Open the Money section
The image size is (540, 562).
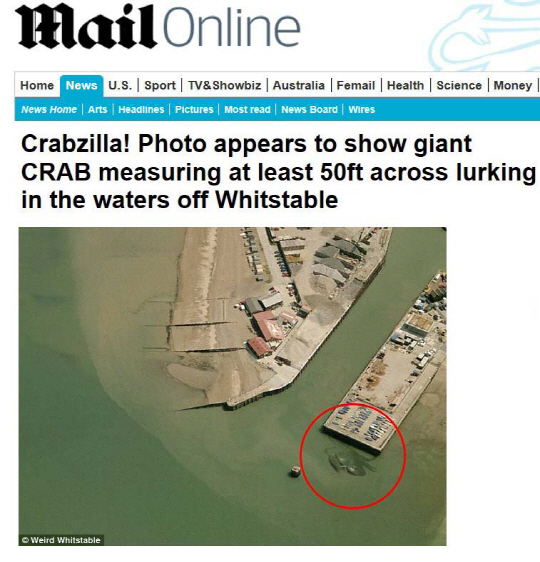pos(512,86)
